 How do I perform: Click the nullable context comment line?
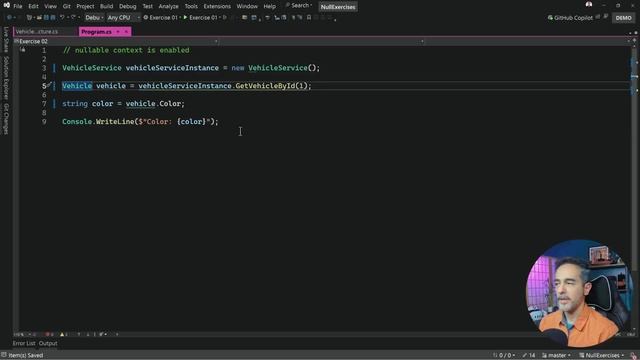[126, 50]
